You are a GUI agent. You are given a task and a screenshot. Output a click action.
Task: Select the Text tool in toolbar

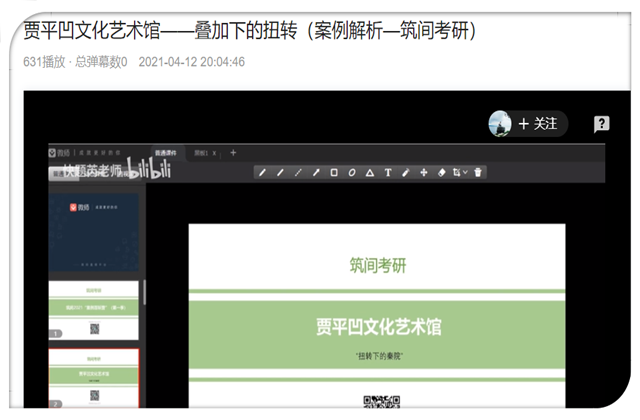(x=388, y=172)
